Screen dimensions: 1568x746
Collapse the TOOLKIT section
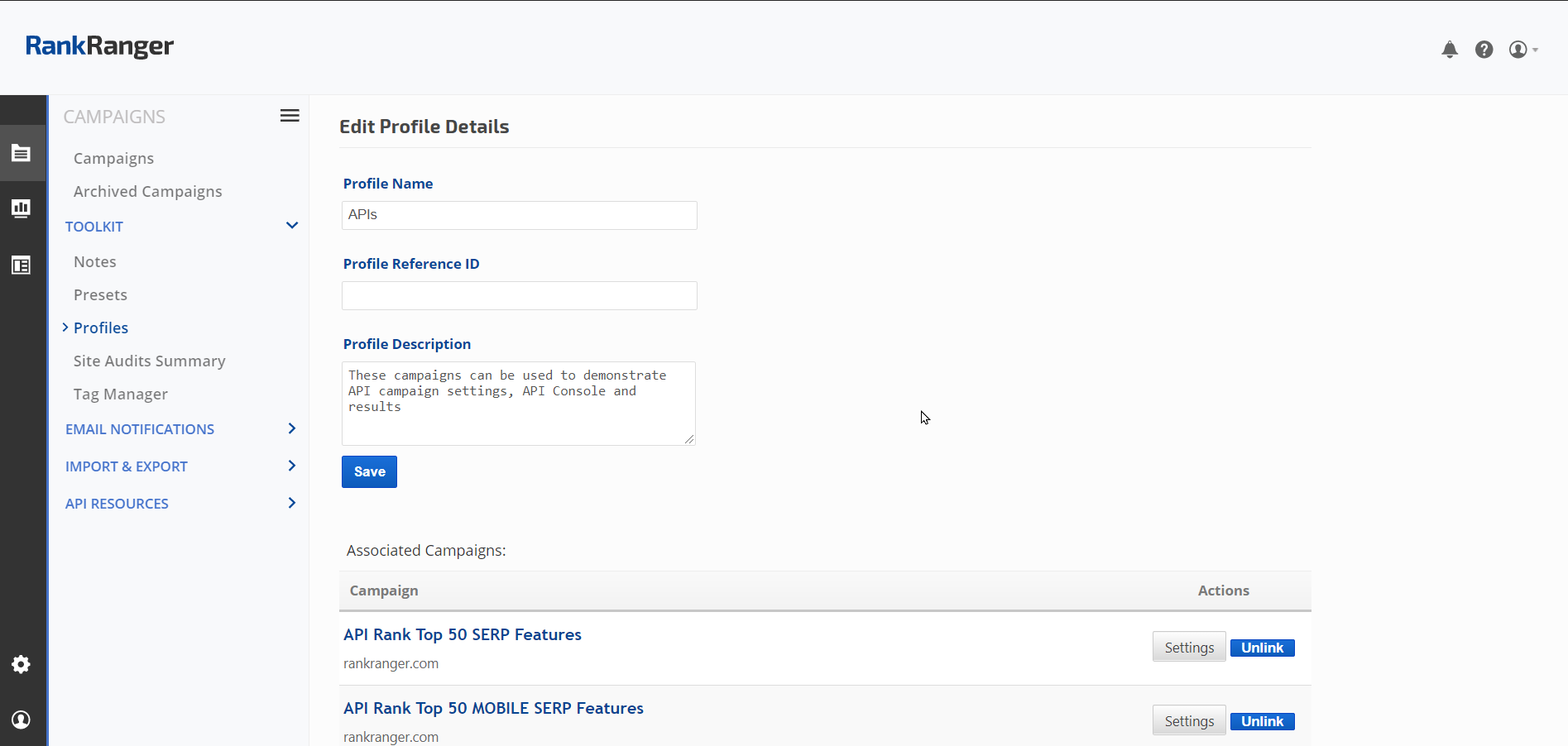point(291,226)
